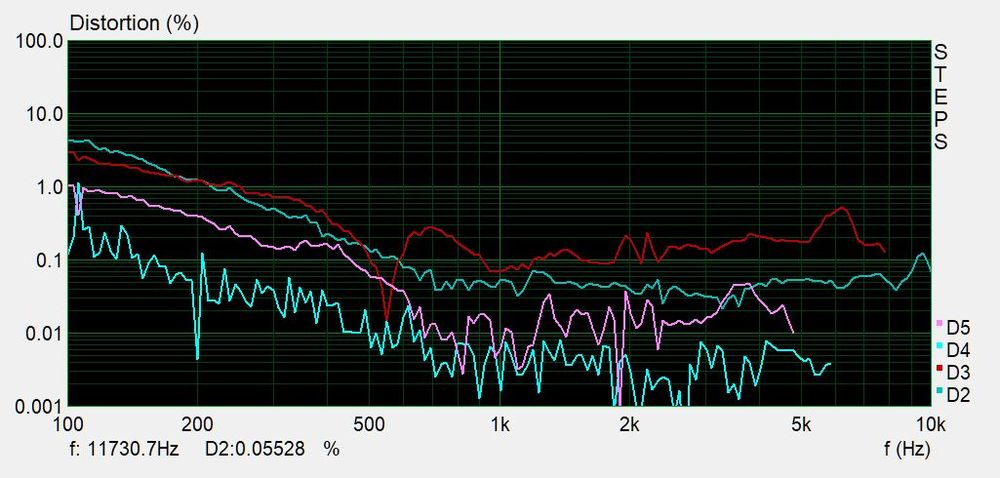This screenshot has width=1000, height=478.
Task: Click the '10k' frequency axis label
Action: pos(930,424)
